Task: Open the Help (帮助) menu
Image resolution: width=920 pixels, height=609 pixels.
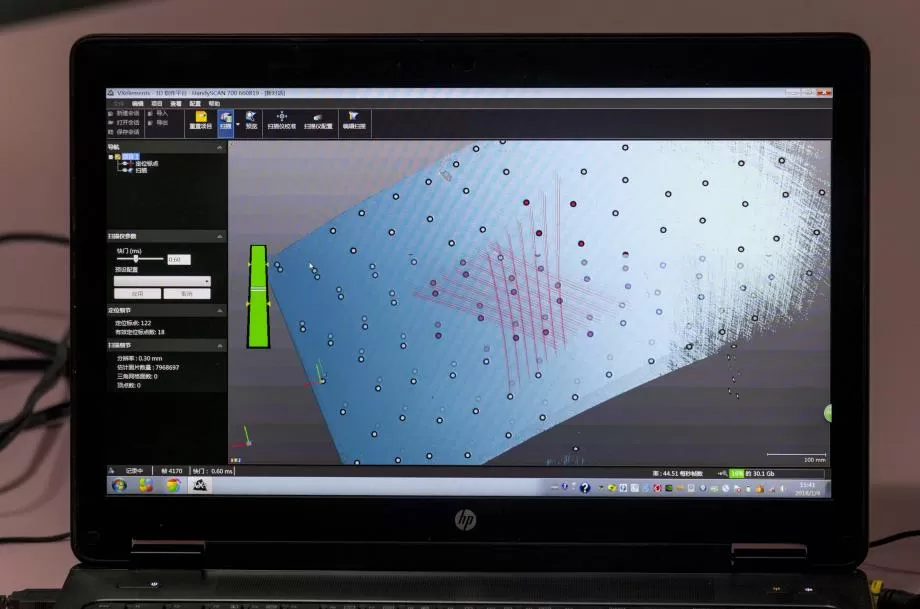Action: tap(214, 103)
